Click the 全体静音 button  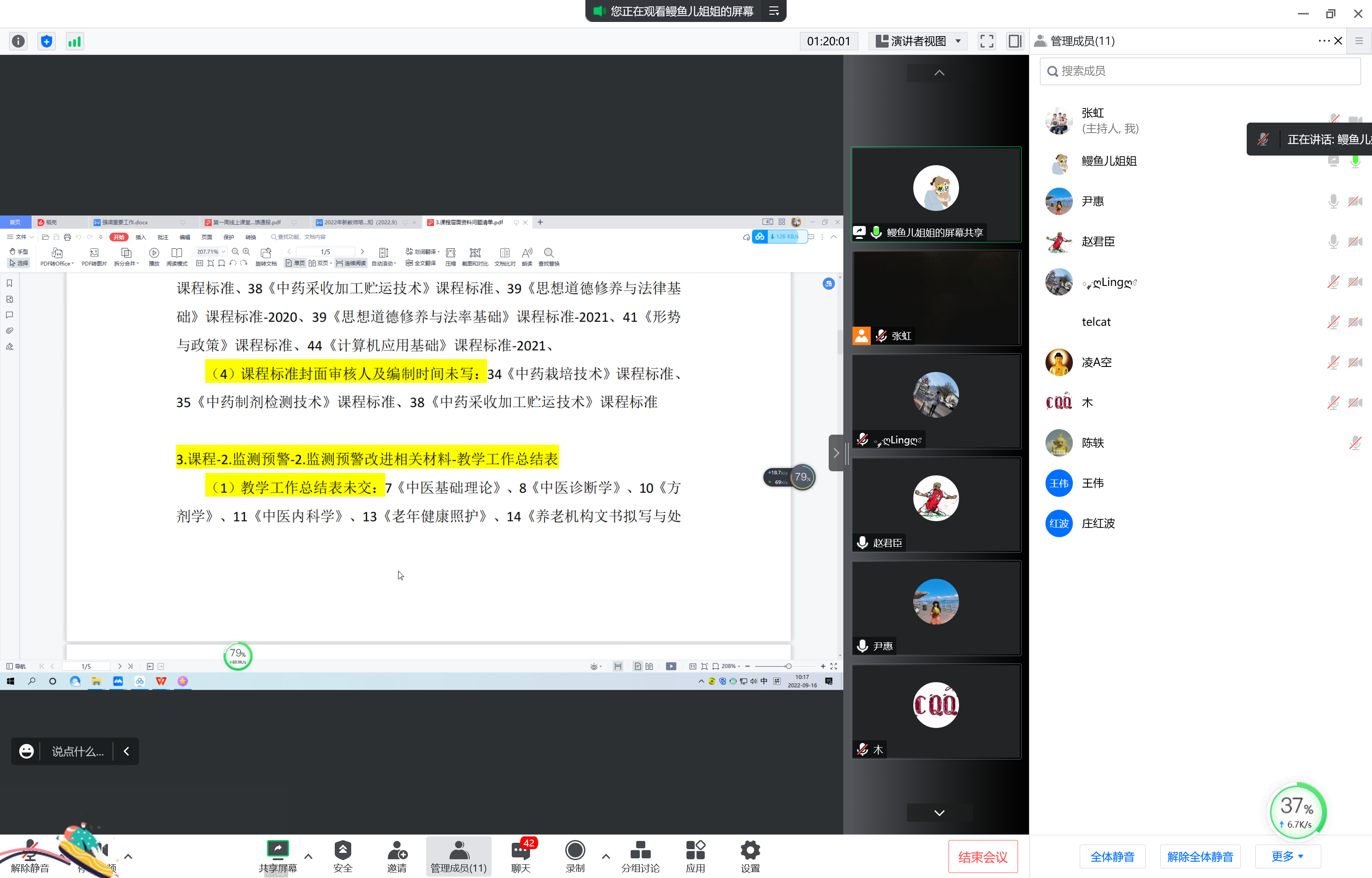[1112, 856]
